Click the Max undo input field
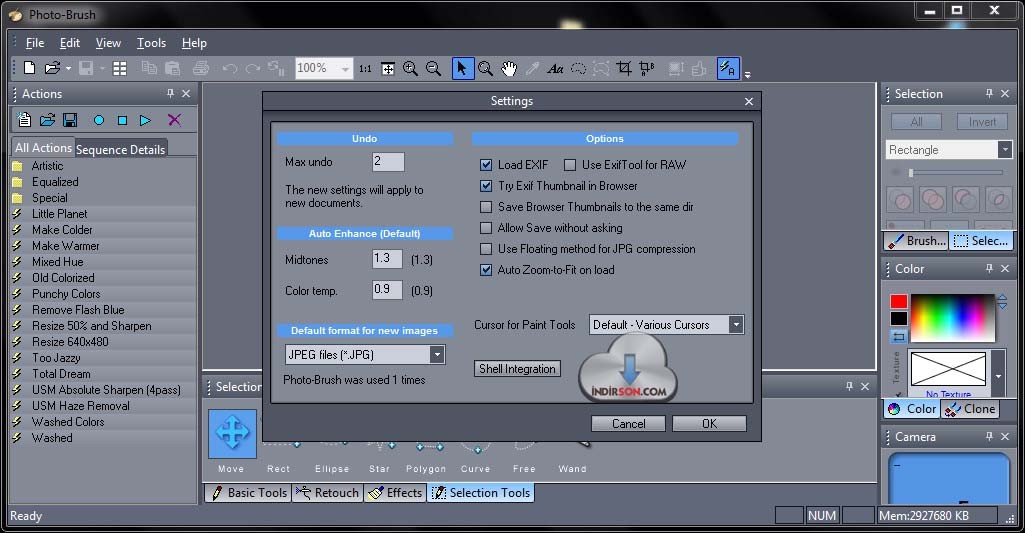This screenshot has height=533, width=1025. (388, 162)
